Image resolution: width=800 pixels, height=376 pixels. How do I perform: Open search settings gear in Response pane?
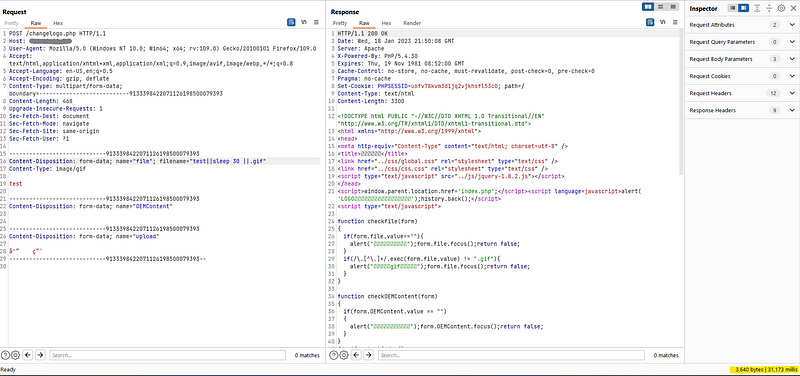[343, 355]
